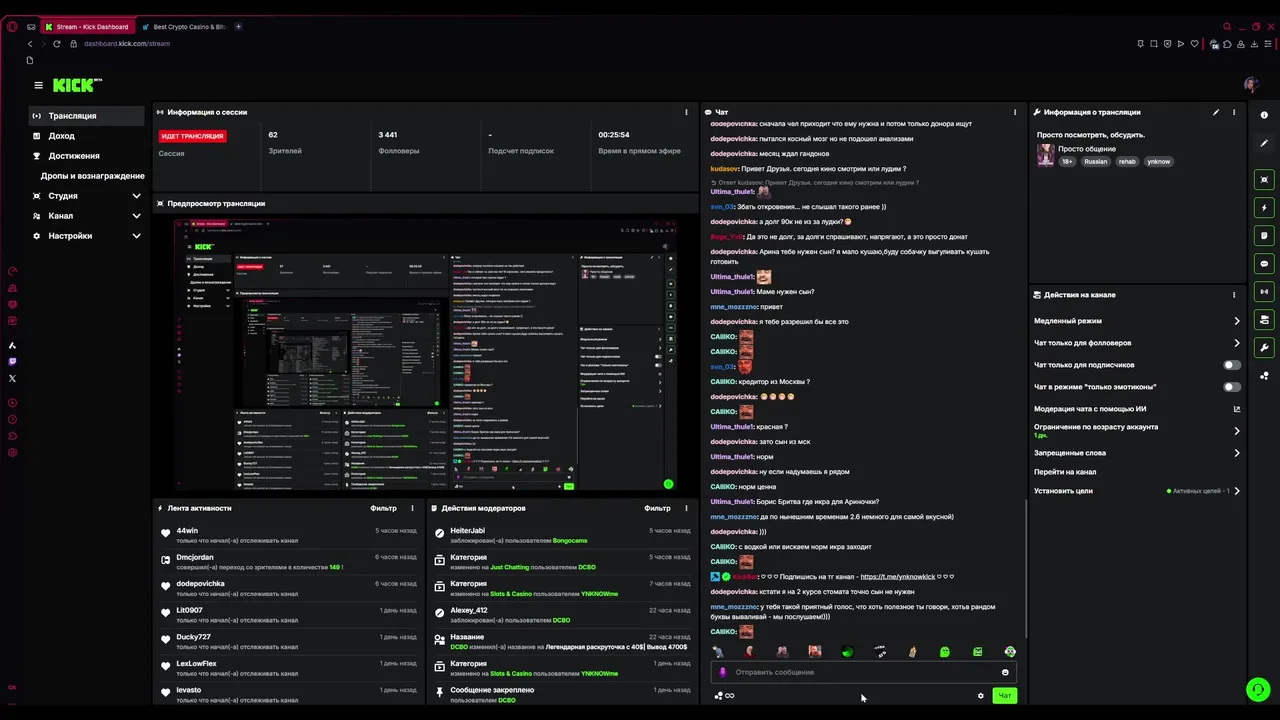Click the Просто общение category thumbnail
Image resolution: width=1280 pixels, height=720 pixels.
(1045, 155)
